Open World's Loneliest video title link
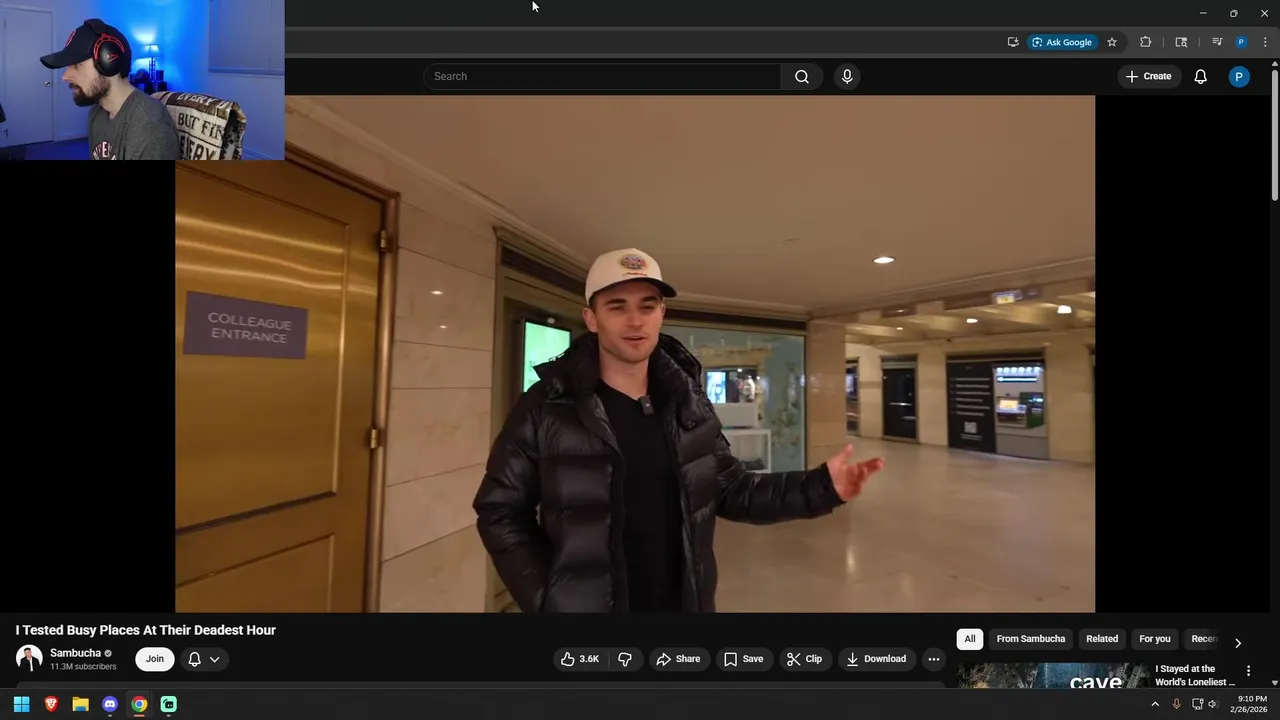The width and height of the screenshot is (1280, 720). pos(1194,675)
